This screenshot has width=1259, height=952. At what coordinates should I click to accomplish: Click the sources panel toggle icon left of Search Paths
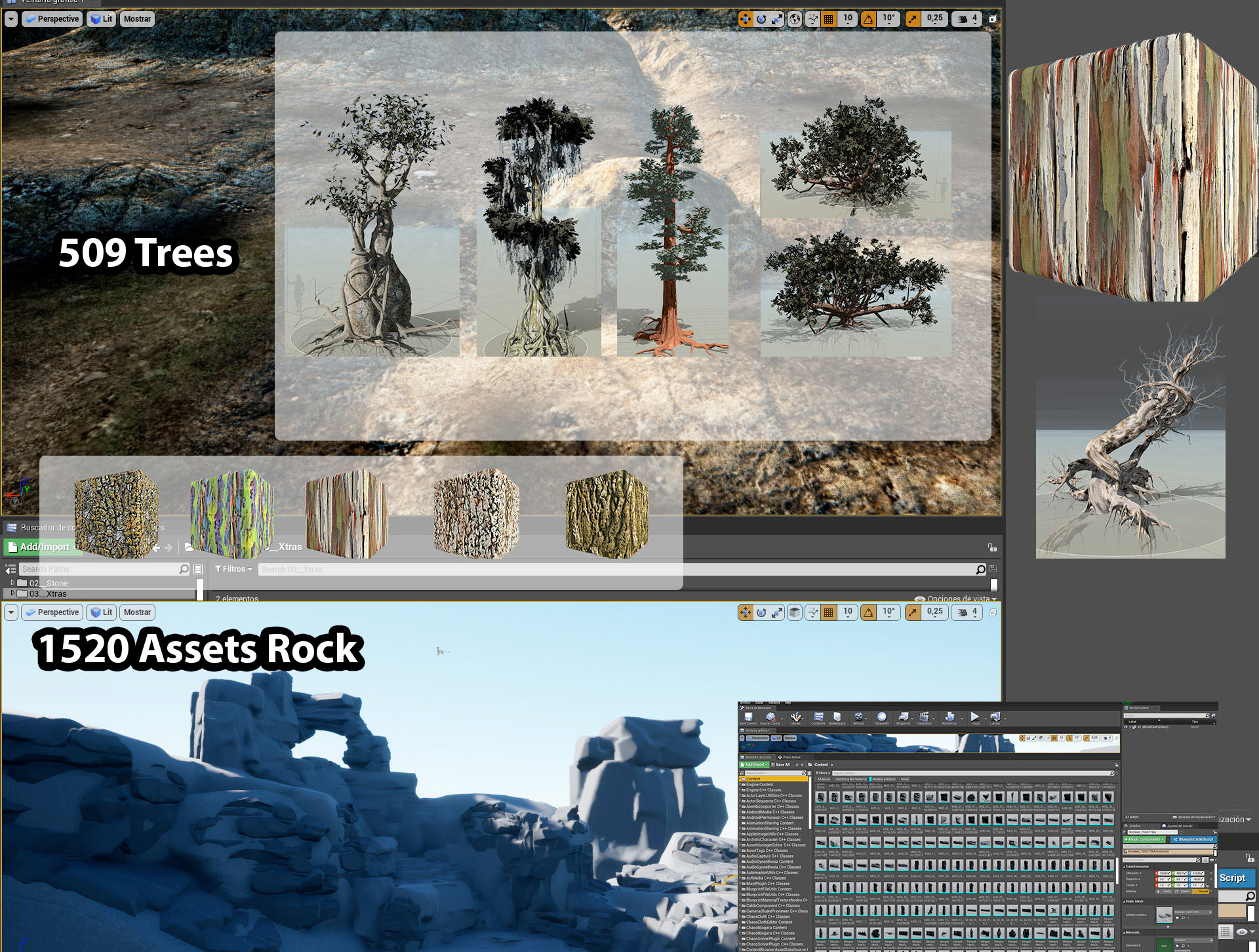coord(10,569)
